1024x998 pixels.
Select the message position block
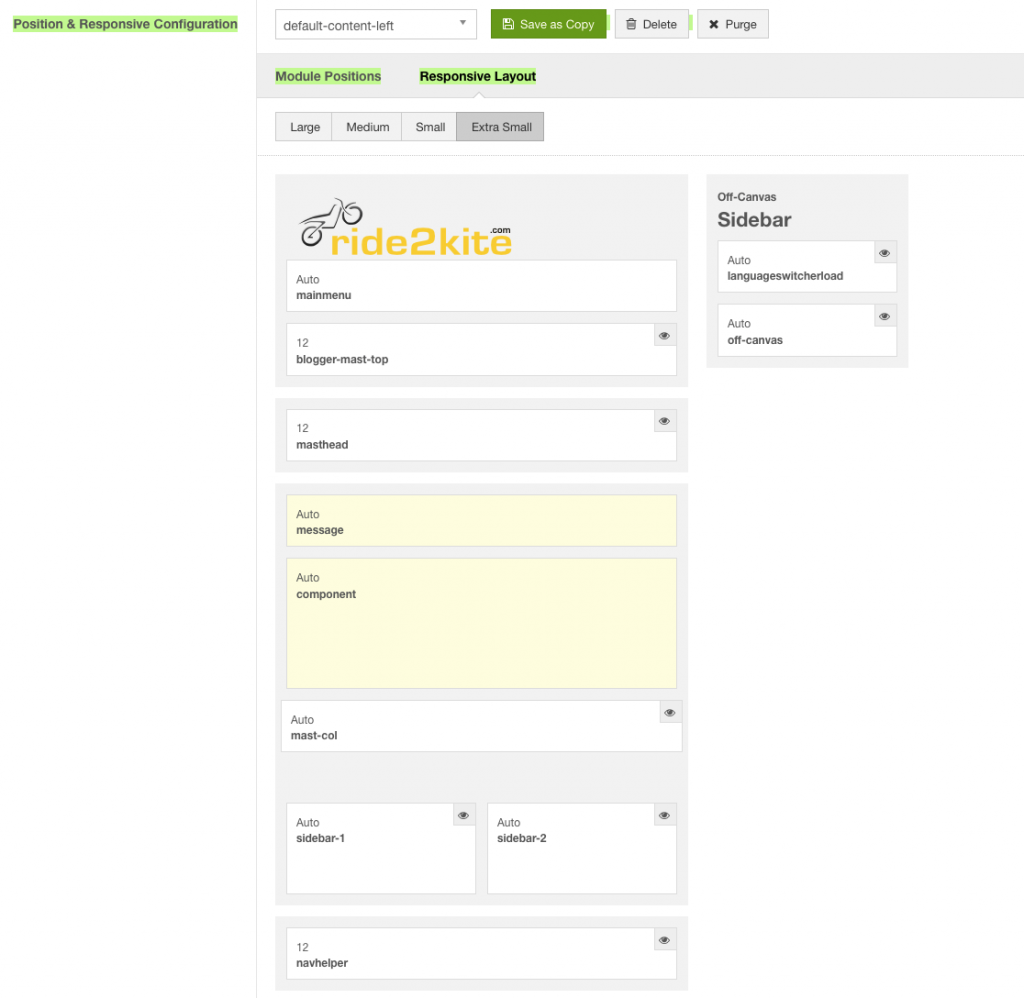tap(481, 521)
